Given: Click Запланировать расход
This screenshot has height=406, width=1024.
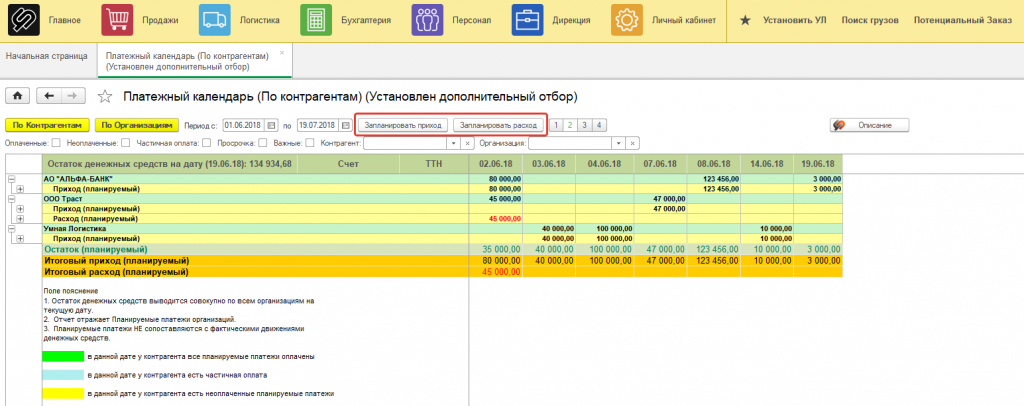Looking at the screenshot, I should [x=498, y=125].
